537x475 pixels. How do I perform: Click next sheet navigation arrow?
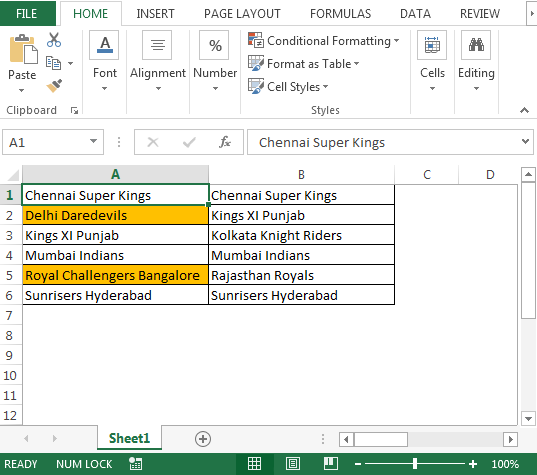[54, 438]
